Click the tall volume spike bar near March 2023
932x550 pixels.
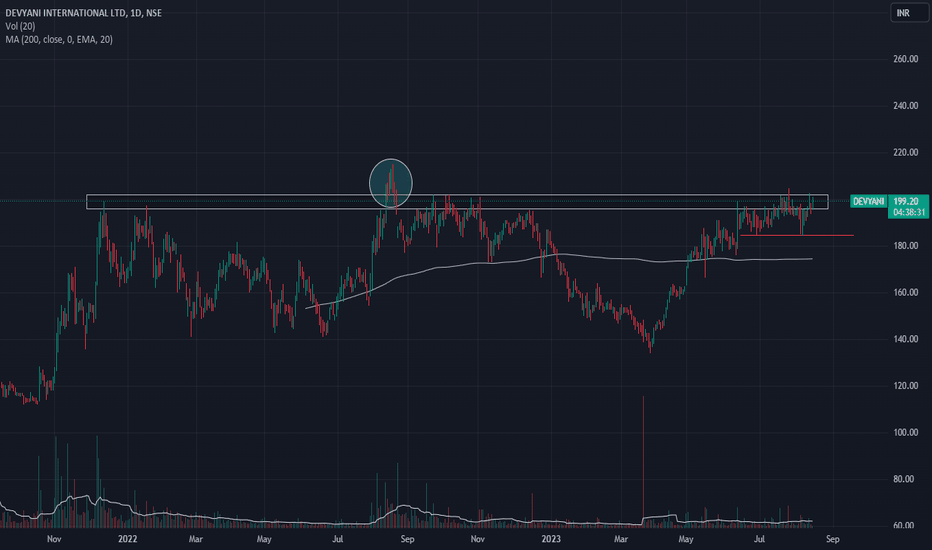(643, 461)
